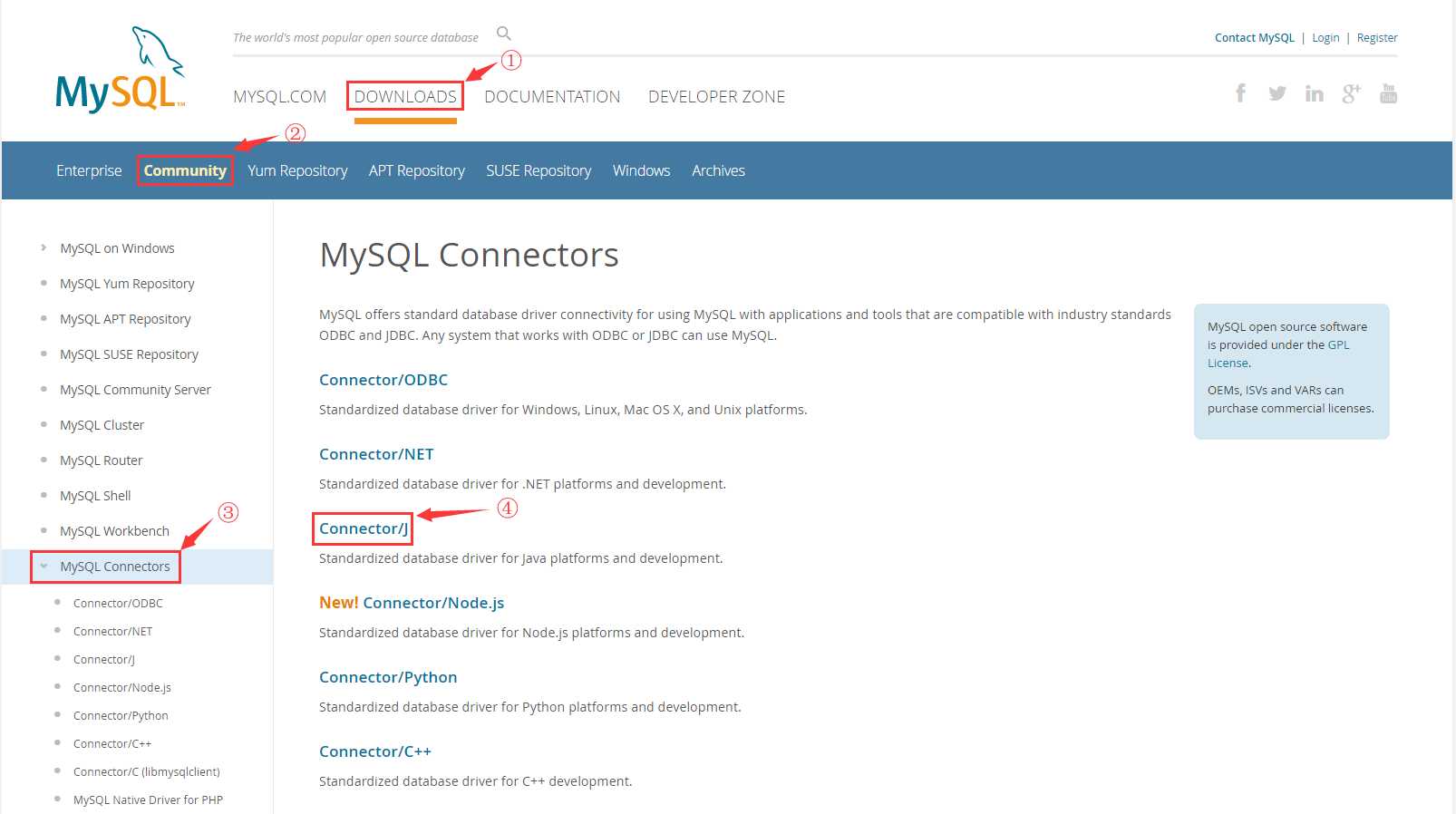Select the APT Repository tab
The width and height of the screenshot is (1456, 814).
coord(417,170)
